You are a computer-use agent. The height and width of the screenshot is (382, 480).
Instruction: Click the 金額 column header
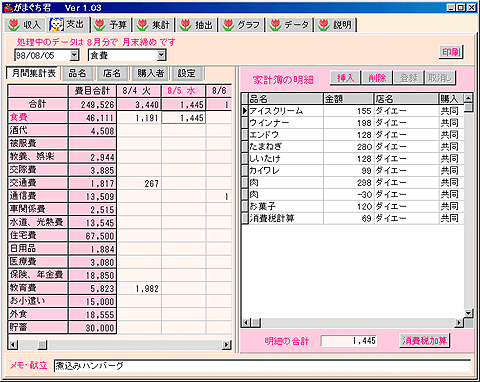tap(348, 99)
